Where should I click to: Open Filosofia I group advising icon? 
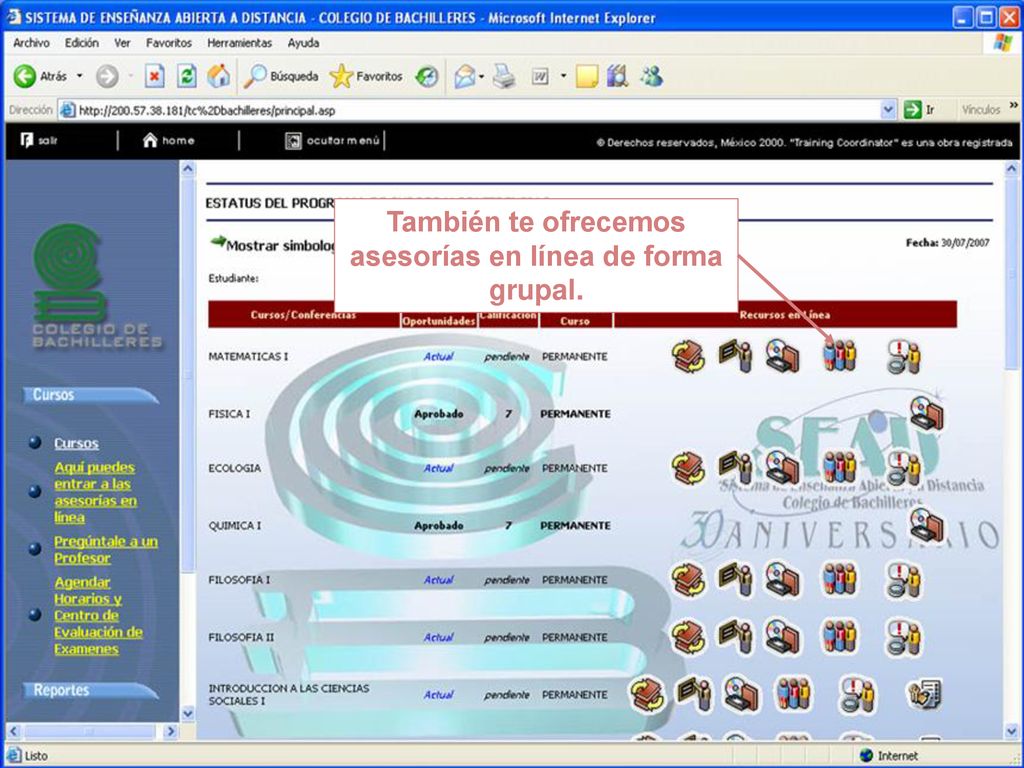pyautogui.click(x=839, y=579)
